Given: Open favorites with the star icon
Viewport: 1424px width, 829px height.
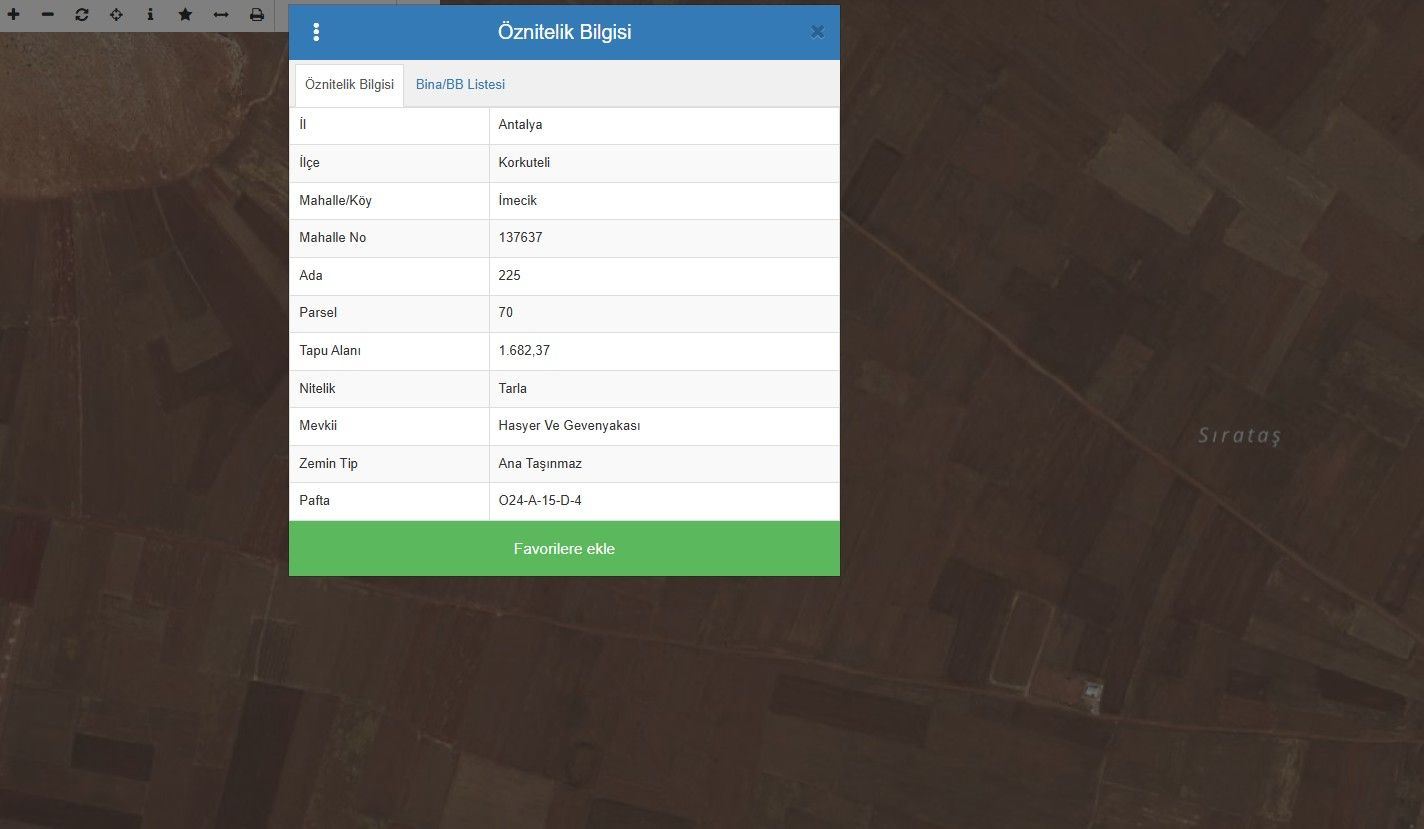Looking at the screenshot, I should point(185,15).
